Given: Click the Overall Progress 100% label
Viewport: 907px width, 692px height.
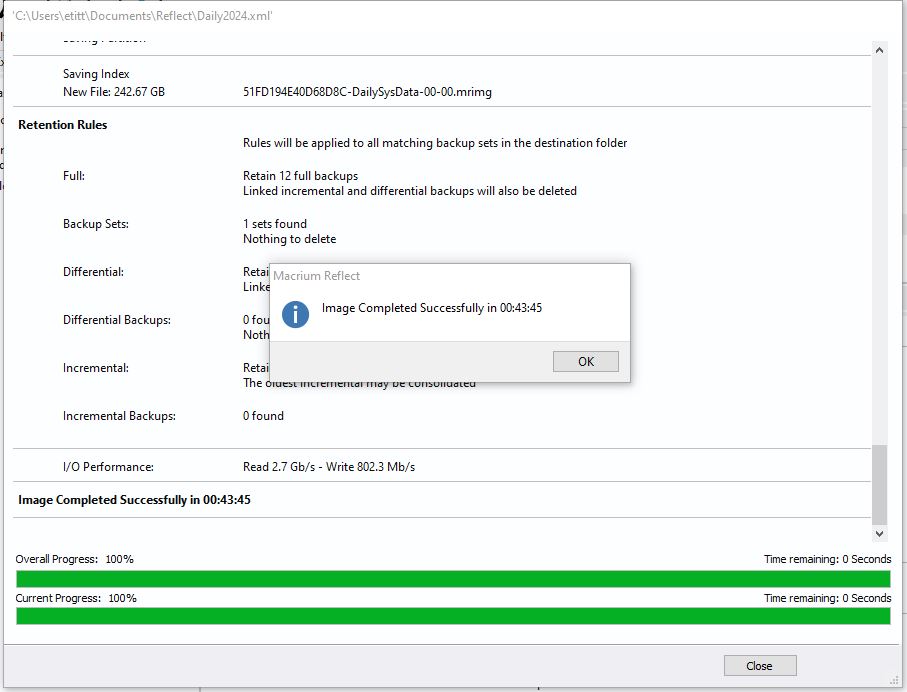Looking at the screenshot, I should click(74, 559).
